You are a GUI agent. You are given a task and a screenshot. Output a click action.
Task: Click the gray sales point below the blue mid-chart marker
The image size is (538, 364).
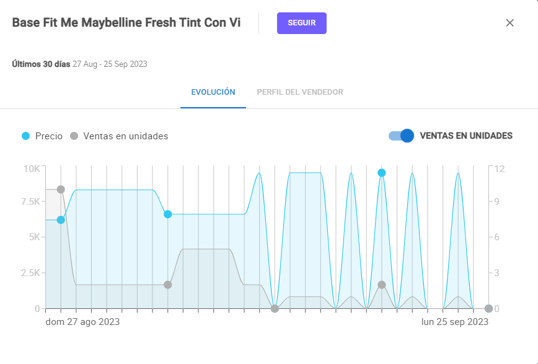pyautogui.click(x=168, y=285)
